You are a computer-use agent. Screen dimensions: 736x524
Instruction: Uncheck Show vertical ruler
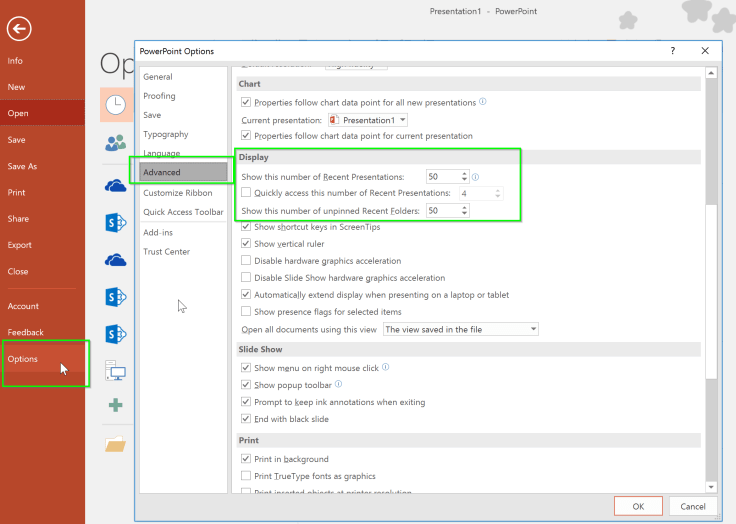point(246,244)
